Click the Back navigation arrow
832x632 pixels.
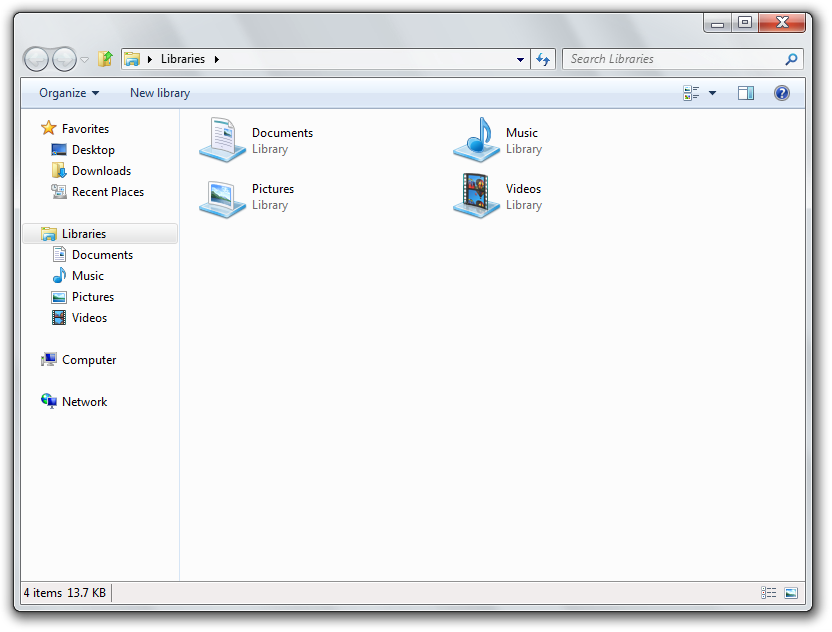[36, 59]
